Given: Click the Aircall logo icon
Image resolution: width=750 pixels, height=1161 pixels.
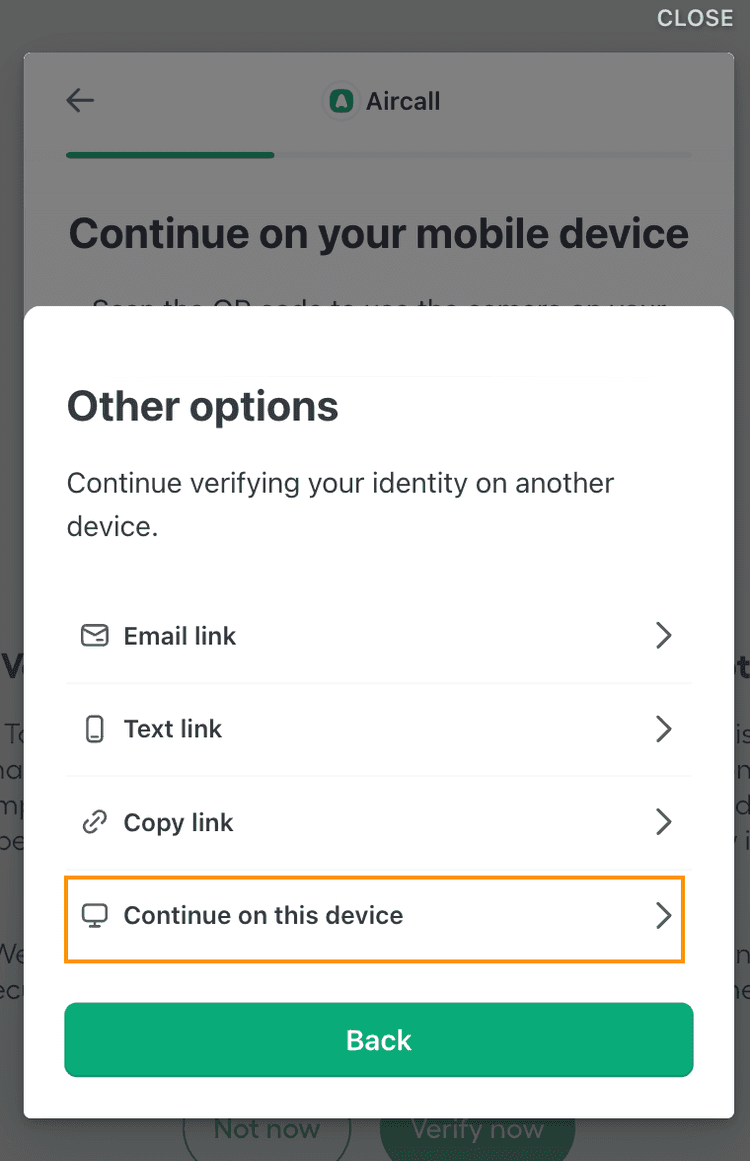Looking at the screenshot, I should [342, 101].
